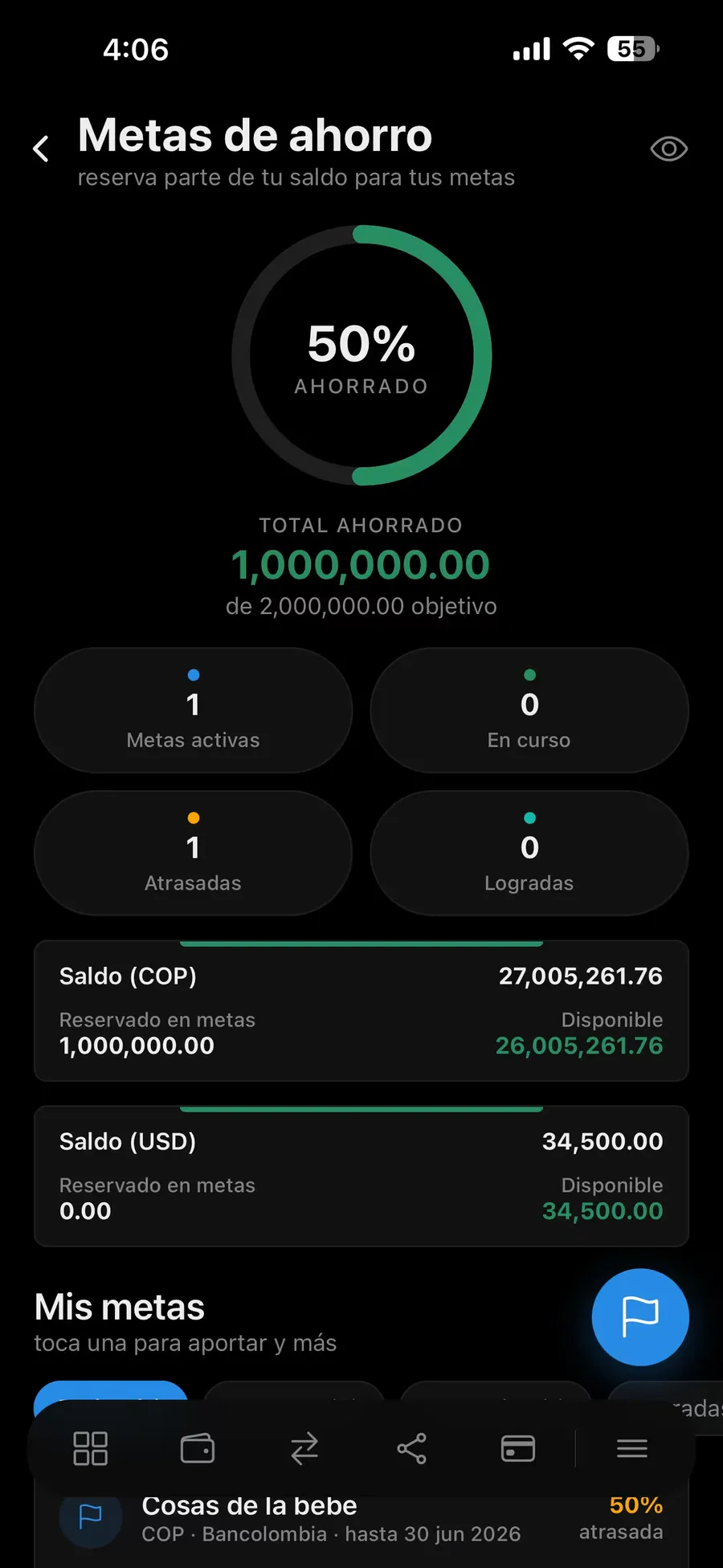Viewport: 723px width, 1568px height.
Task: Select the Metas activas stat card
Action: click(x=193, y=710)
